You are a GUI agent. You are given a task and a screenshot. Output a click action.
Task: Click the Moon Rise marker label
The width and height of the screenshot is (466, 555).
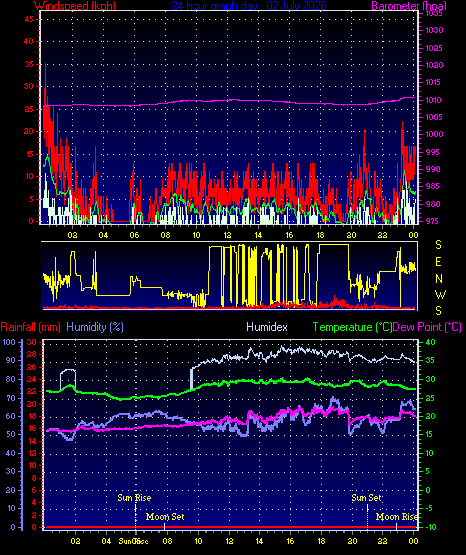(397, 517)
